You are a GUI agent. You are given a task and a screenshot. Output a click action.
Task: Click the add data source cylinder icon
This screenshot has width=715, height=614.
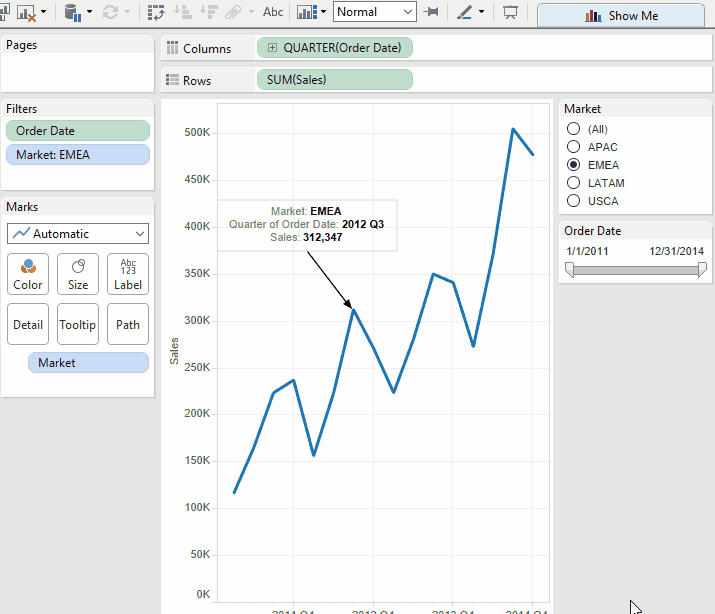point(72,13)
